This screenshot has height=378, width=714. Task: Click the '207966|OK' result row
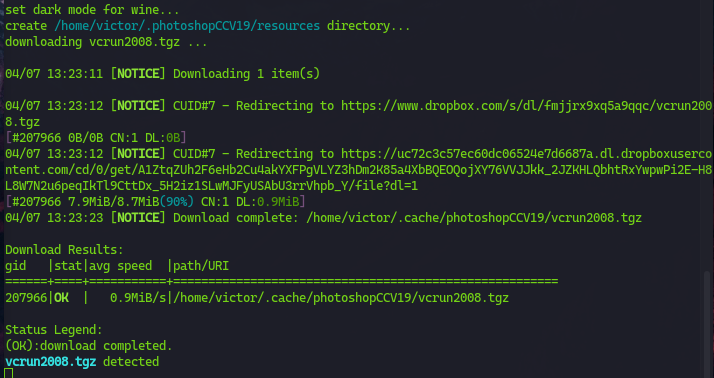[x=257, y=298]
